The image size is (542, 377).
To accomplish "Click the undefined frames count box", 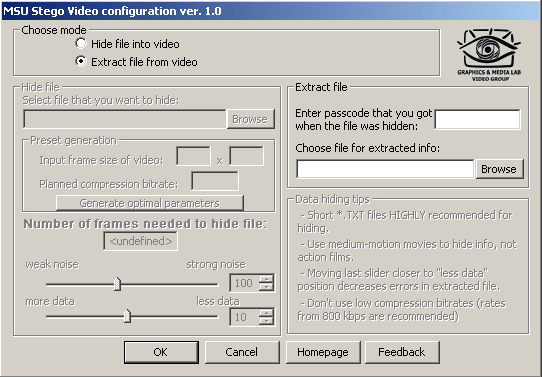I will (140, 241).
